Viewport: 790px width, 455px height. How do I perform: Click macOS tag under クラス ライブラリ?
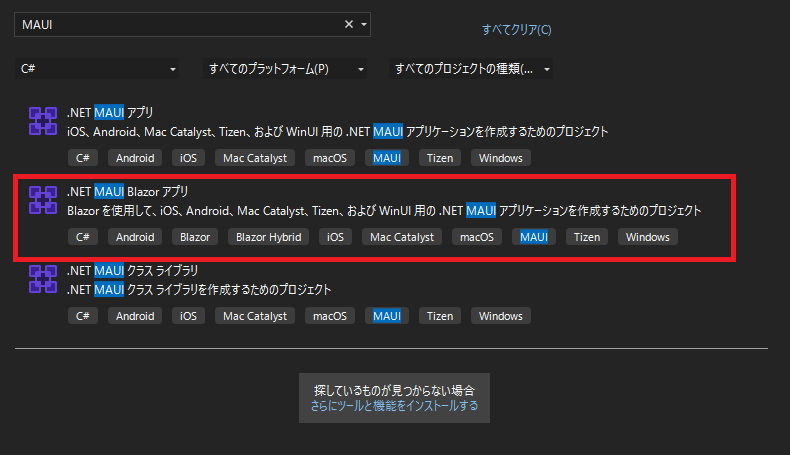pos(330,316)
